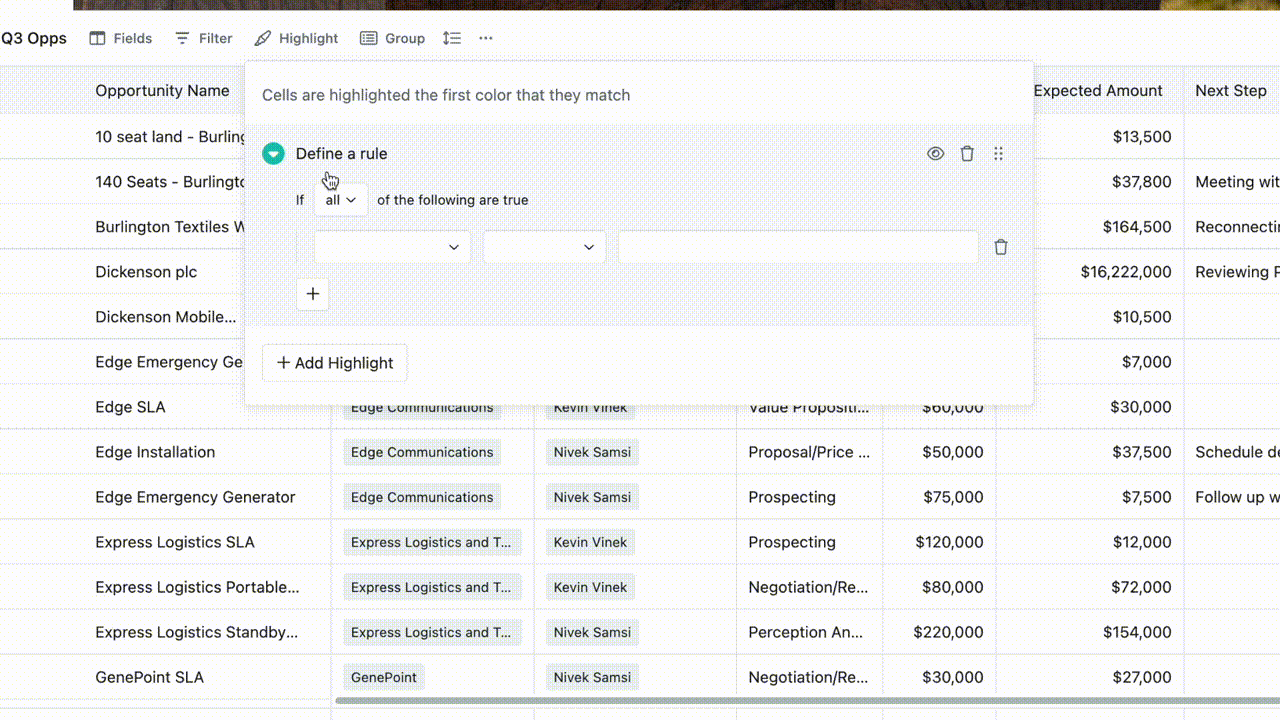
Task: Click the Edge SLA opportunity cell
Action: (130, 407)
